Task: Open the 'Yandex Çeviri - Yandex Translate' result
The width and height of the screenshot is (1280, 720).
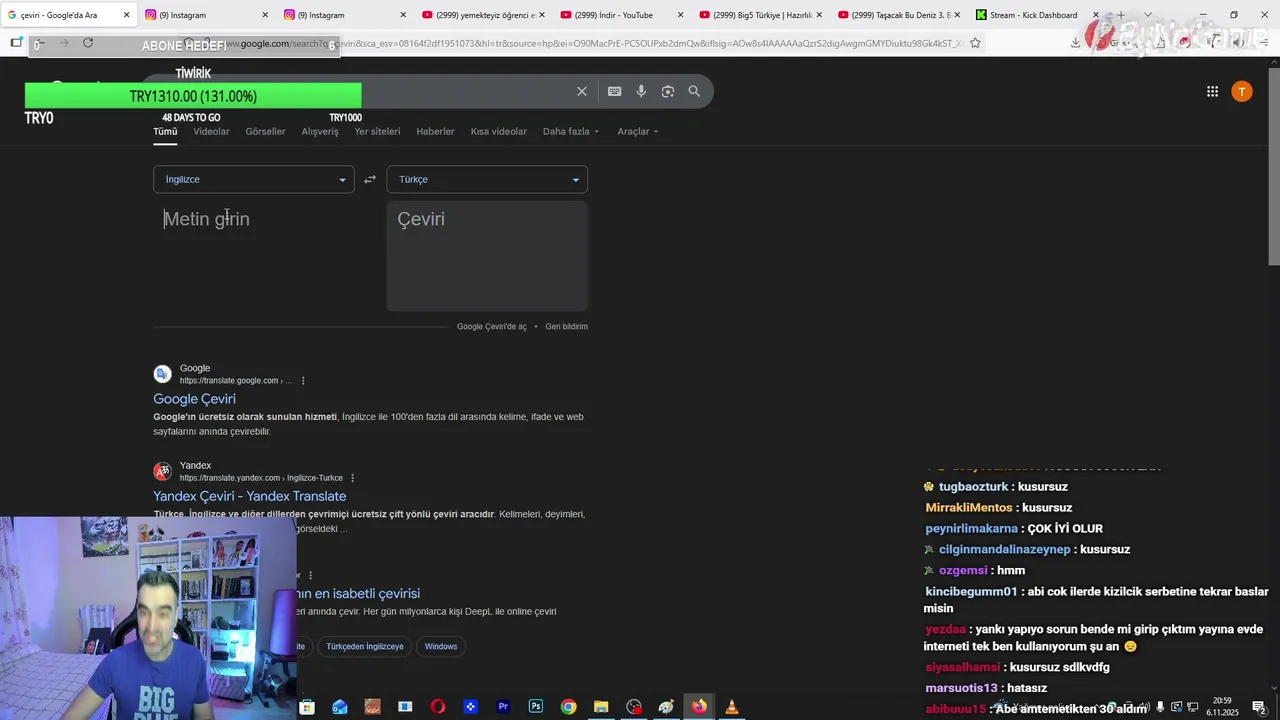Action: pos(249,496)
